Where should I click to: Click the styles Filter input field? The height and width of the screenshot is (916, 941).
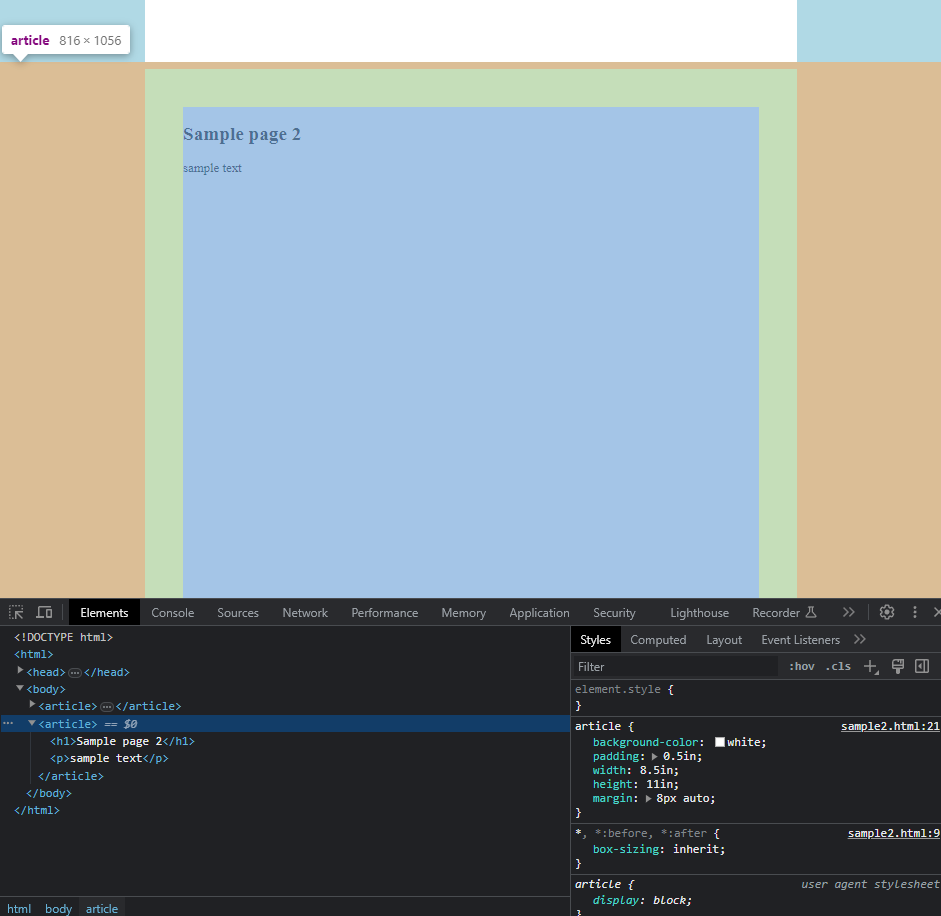click(675, 666)
